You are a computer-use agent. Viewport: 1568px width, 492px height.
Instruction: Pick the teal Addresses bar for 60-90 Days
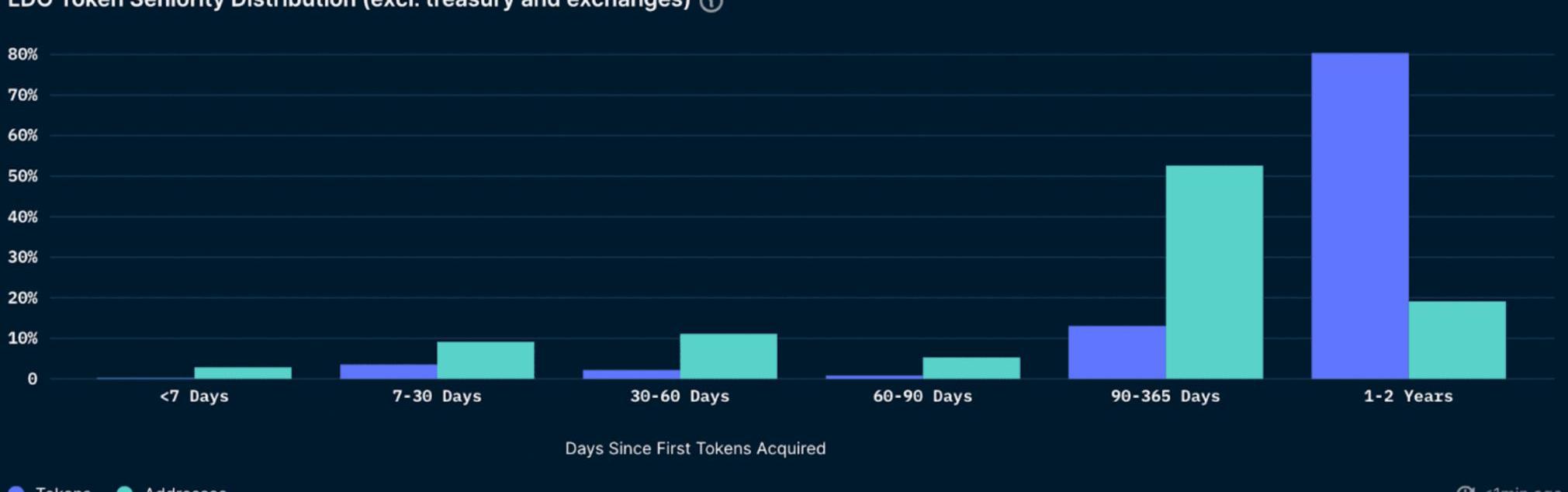(971, 368)
